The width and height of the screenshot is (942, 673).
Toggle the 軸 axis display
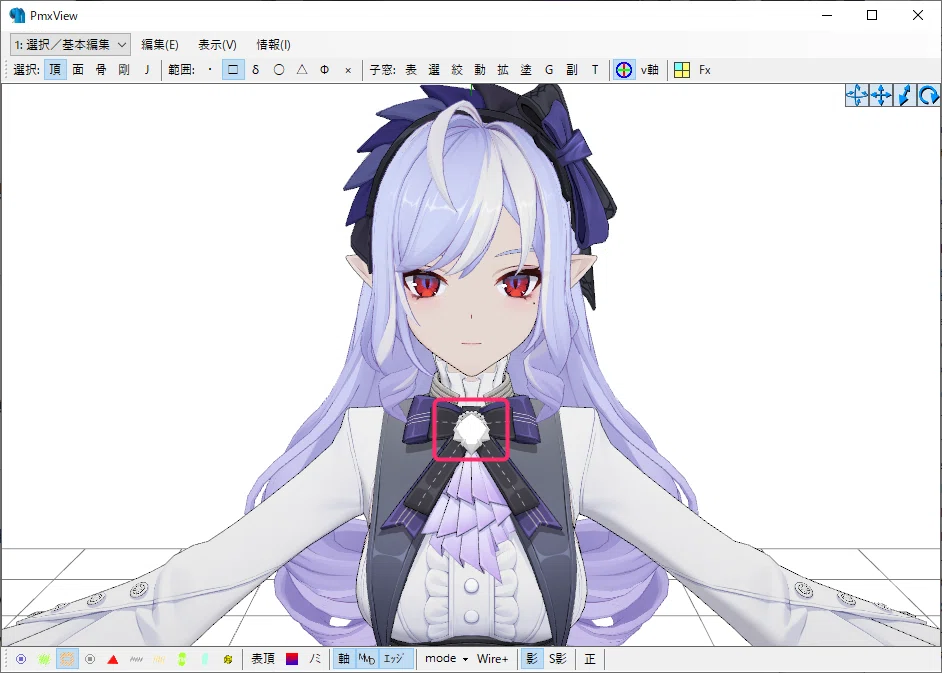344,659
